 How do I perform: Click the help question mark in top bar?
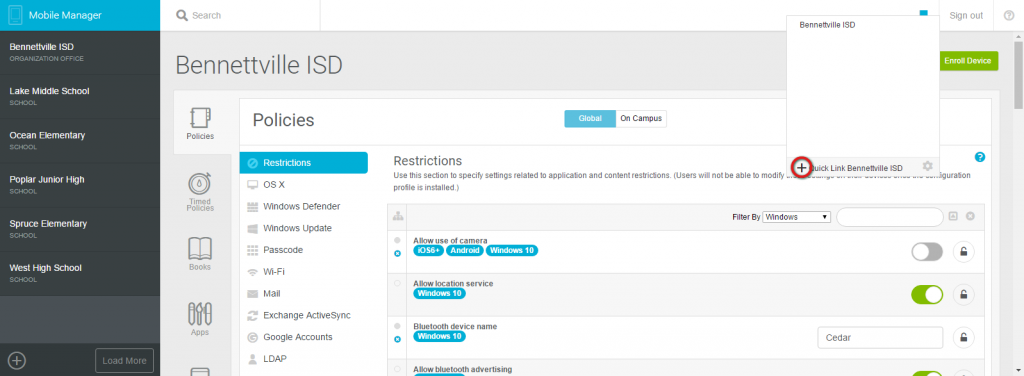pos(1008,15)
